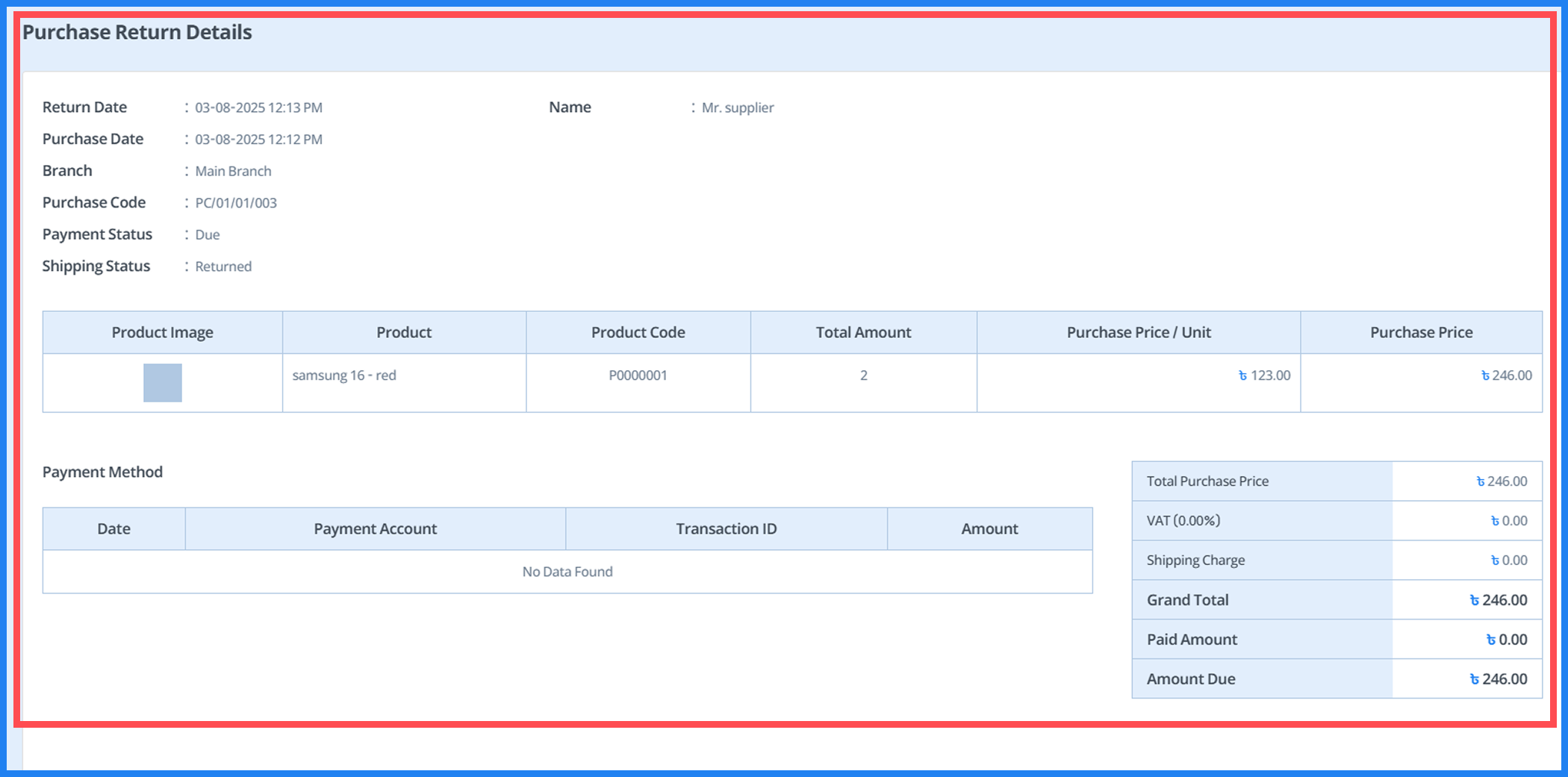Image resolution: width=1568 pixels, height=777 pixels.
Task: Click the Purchase Return Details heading
Action: (137, 32)
